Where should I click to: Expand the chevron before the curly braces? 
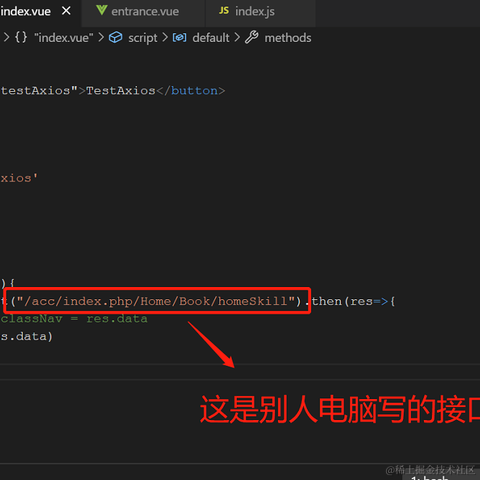[6, 37]
